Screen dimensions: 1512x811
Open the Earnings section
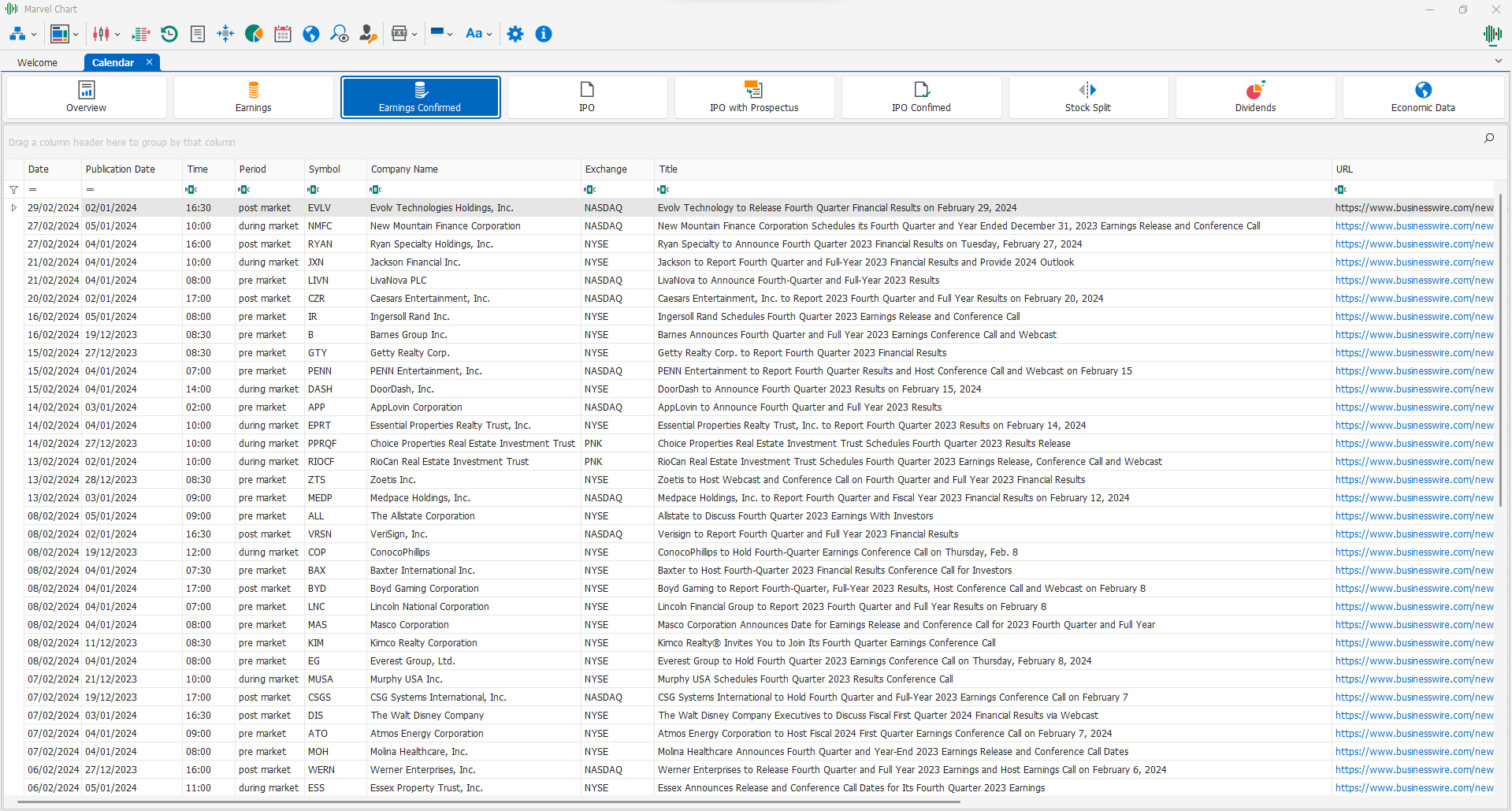pos(253,97)
